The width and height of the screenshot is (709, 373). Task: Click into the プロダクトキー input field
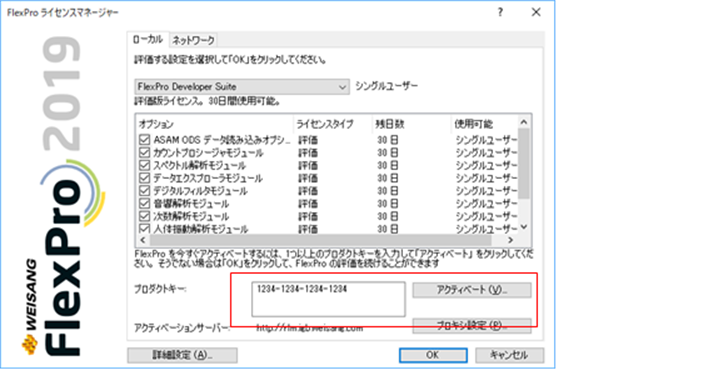pyautogui.click(x=328, y=299)
